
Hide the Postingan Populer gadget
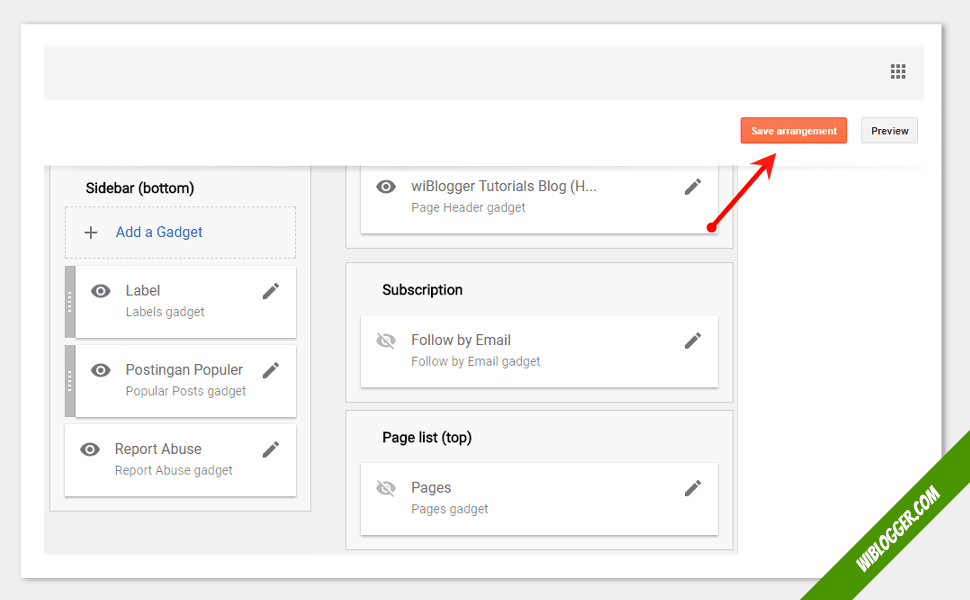click(101, 370)
